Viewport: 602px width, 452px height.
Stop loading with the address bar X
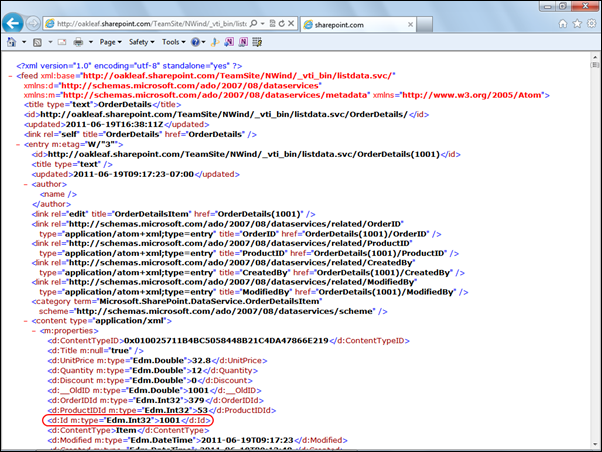[x=291, y=23]
